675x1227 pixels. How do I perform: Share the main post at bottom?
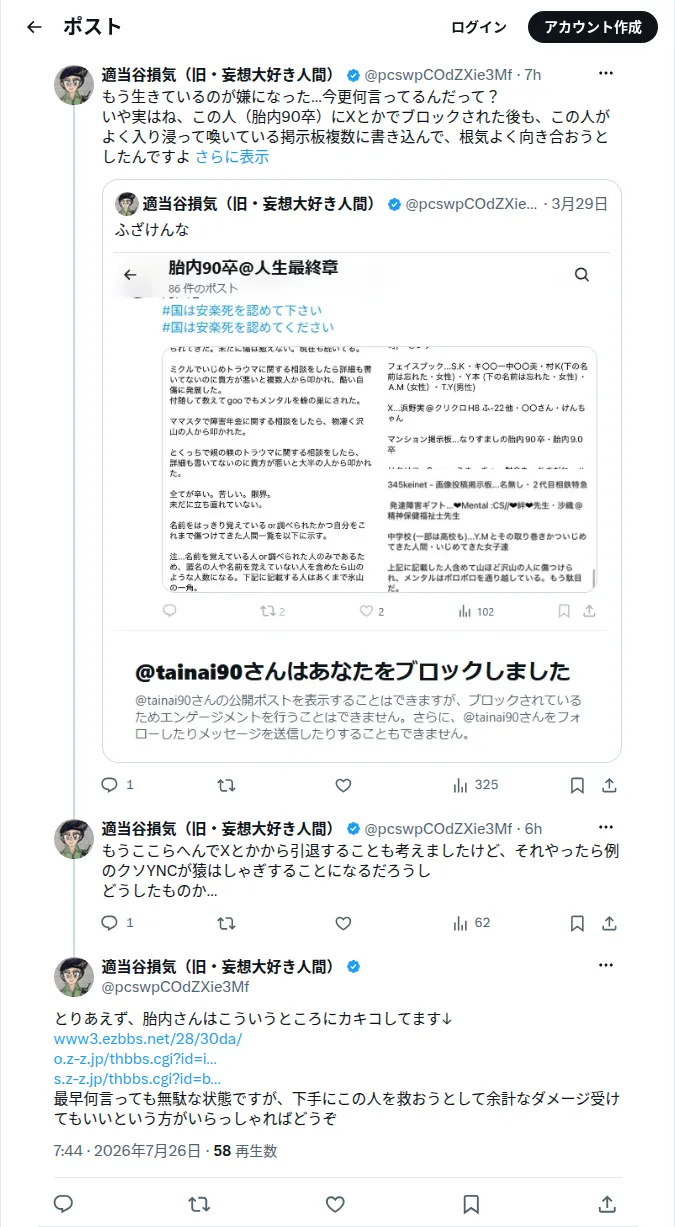(607, 1203)
